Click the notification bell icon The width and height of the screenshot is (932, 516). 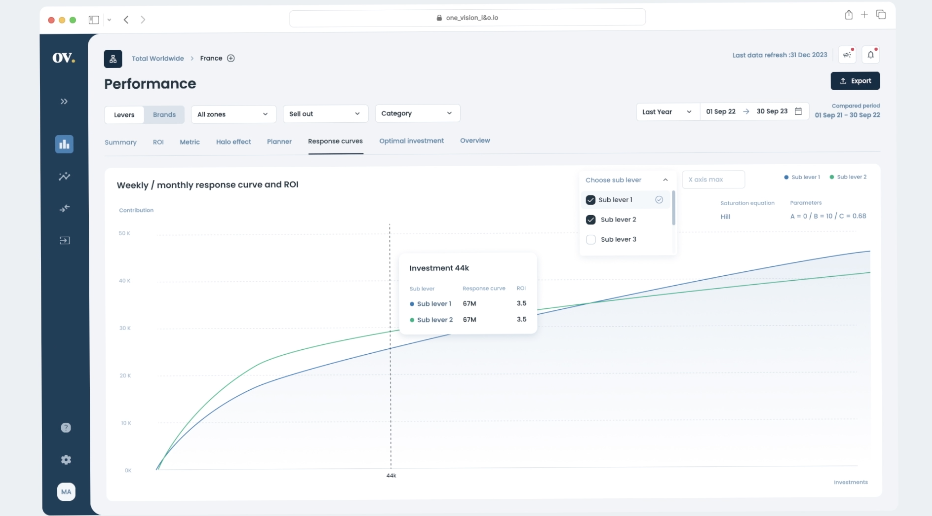pos(870,55)
